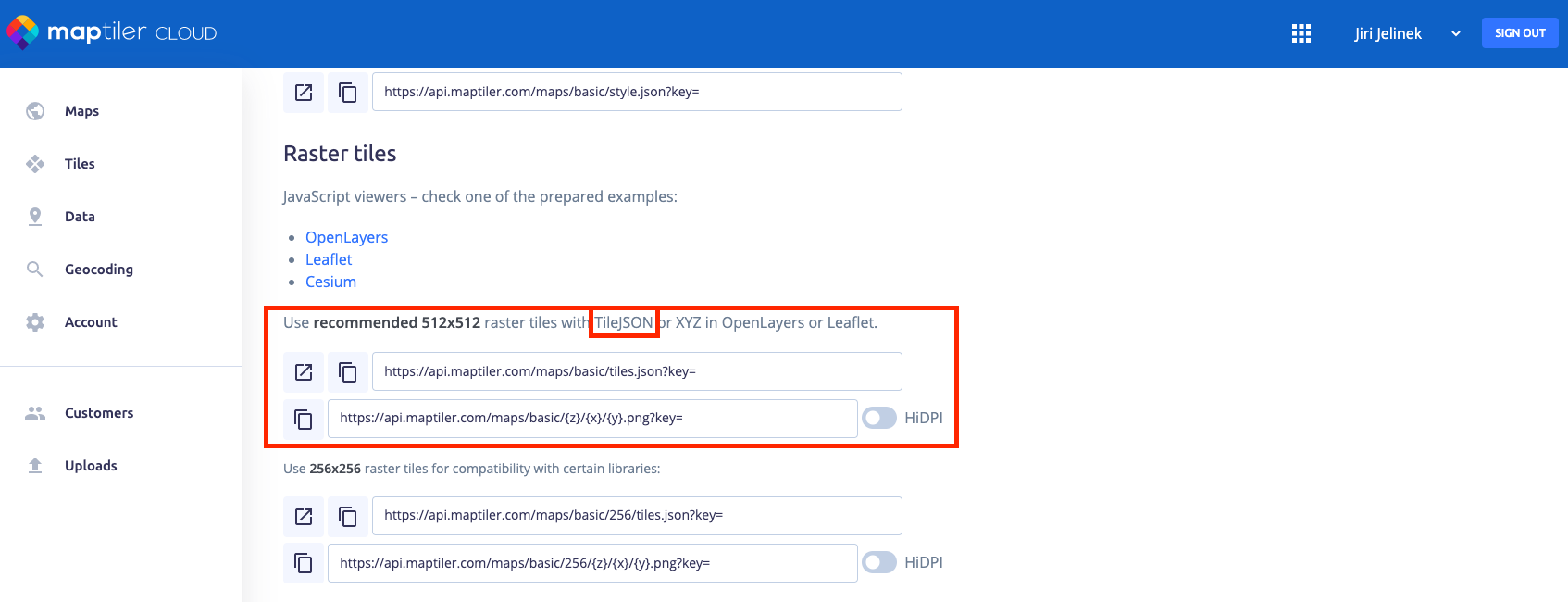Copy the basic tiles.json URL
The width and height of the screenshot is (1568, 602).
pos(348,372)
